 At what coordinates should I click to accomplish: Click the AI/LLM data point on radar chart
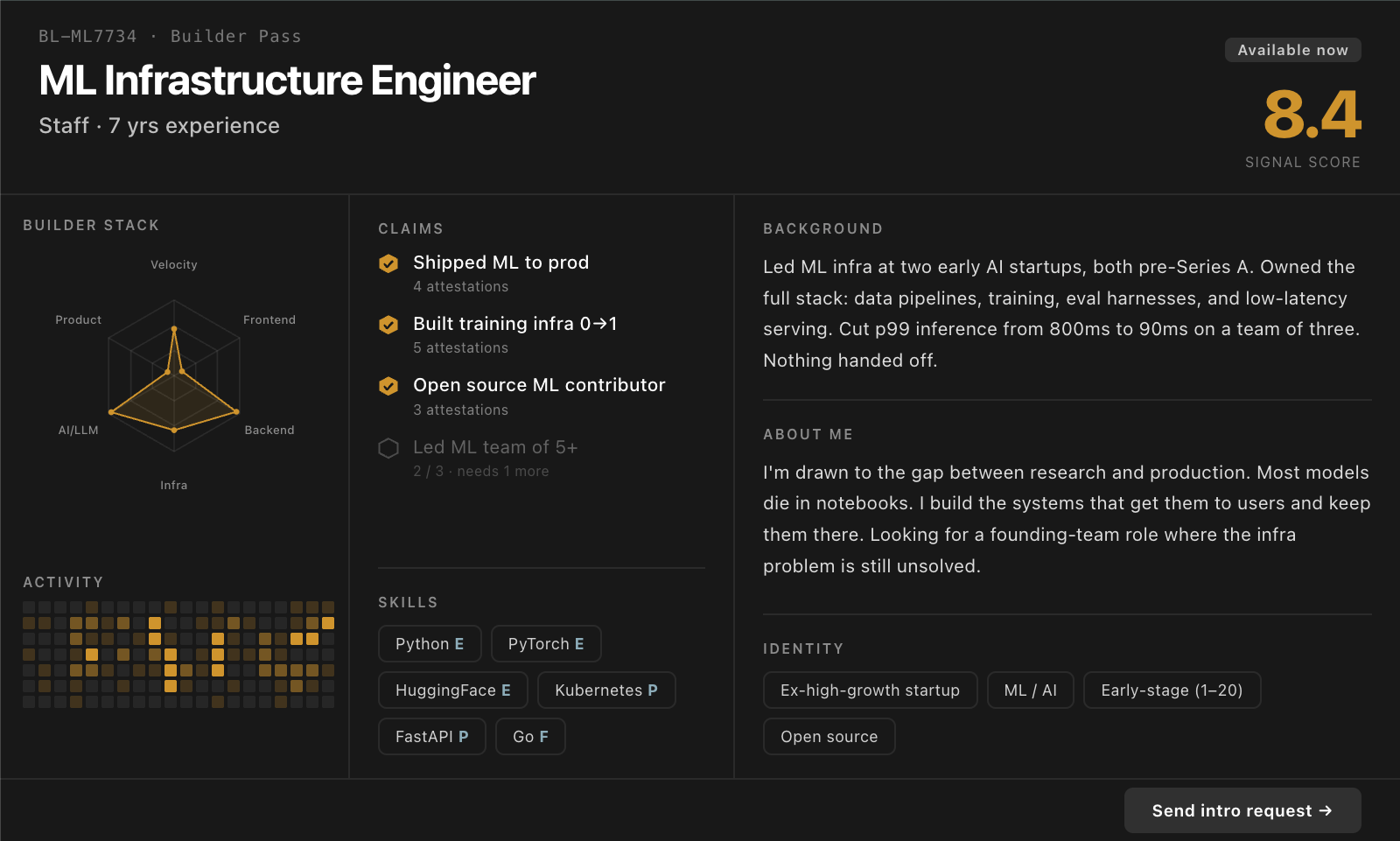click(x=111, y=412)
